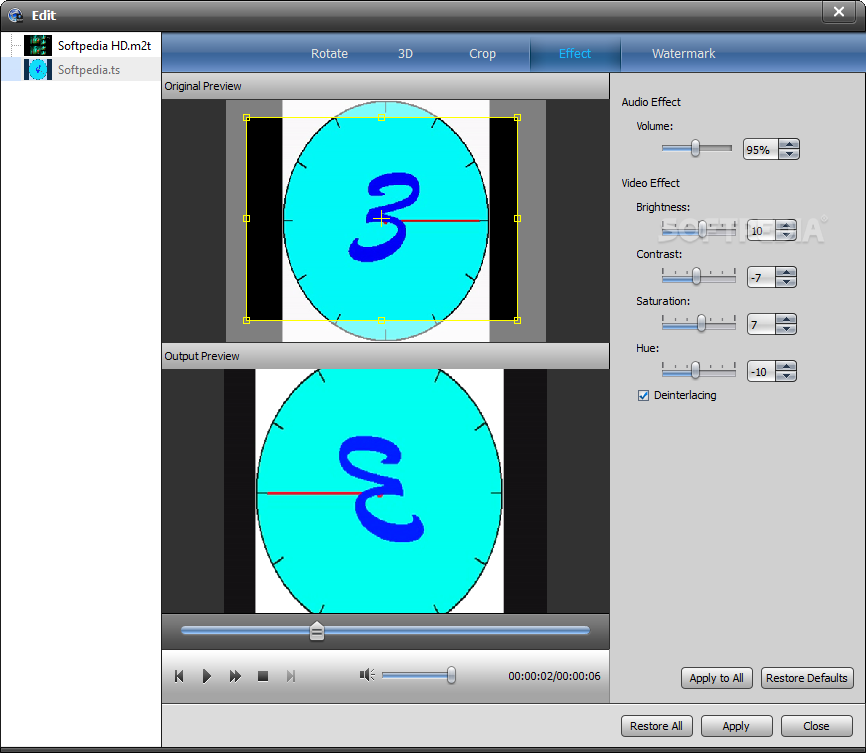Click Restore All button
Image resolution: width=866 pixels, height=753 pixels.
tap(656, 726)
